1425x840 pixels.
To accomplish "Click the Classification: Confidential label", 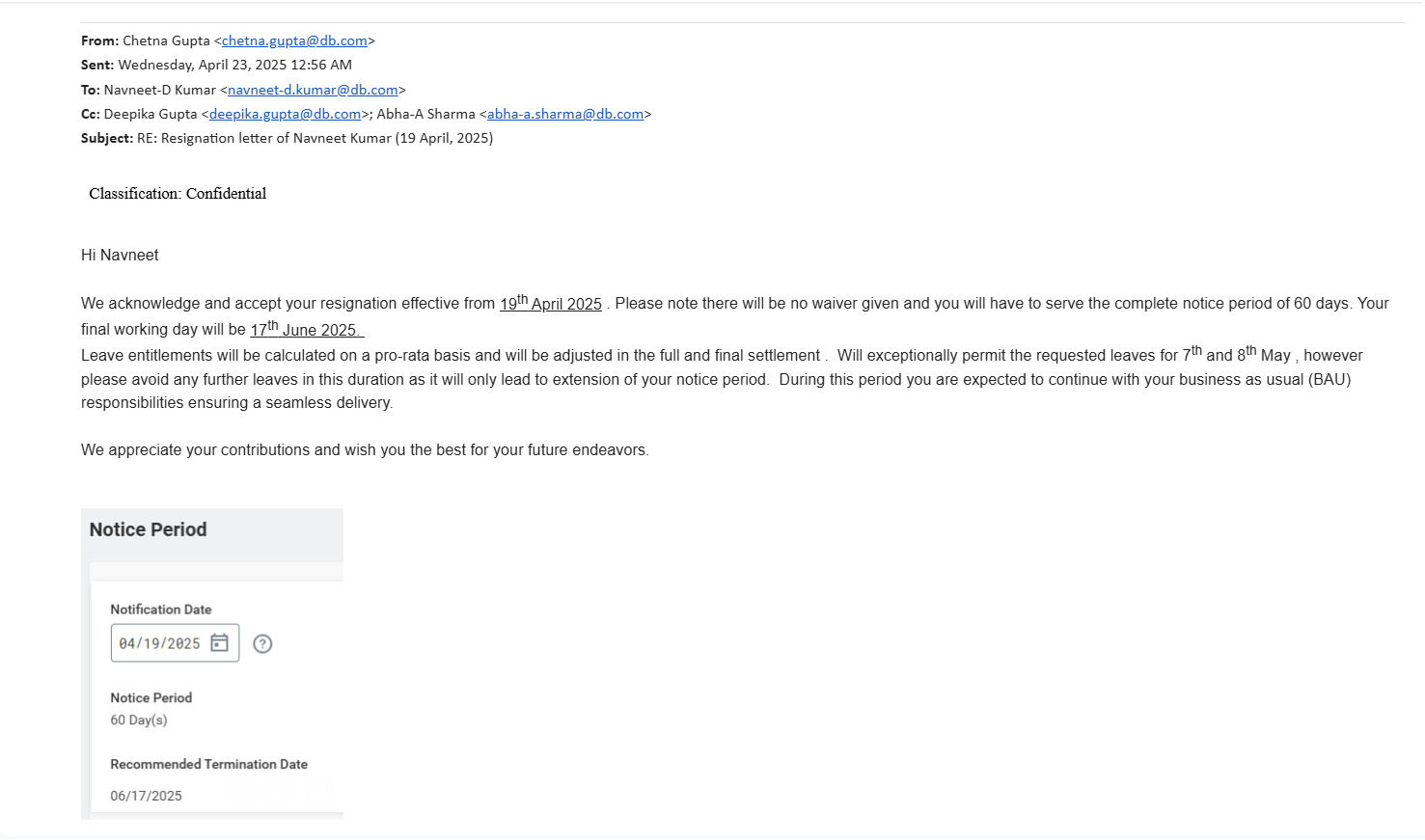I will click(178, 194).
